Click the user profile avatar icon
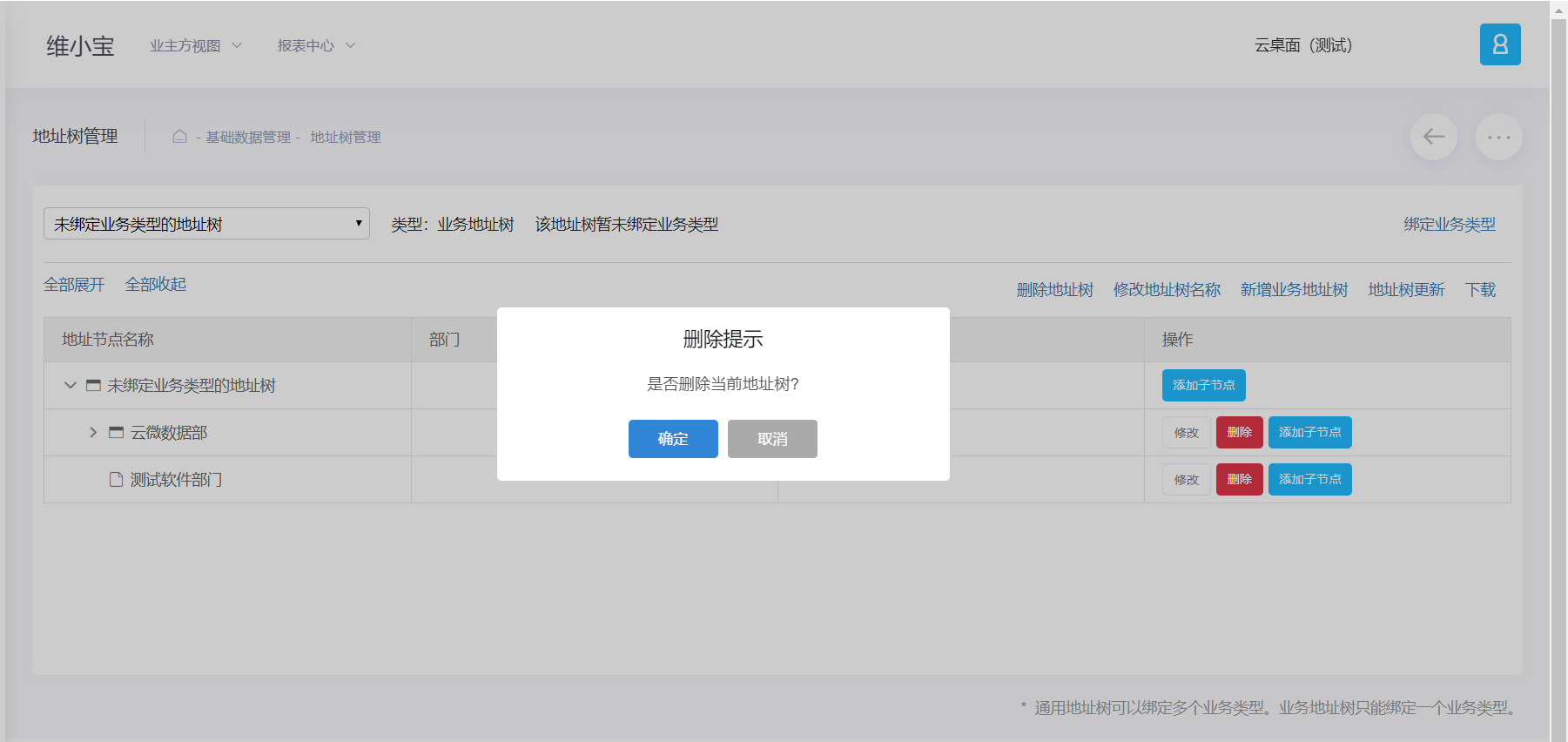 click(x=1500, y=44)
